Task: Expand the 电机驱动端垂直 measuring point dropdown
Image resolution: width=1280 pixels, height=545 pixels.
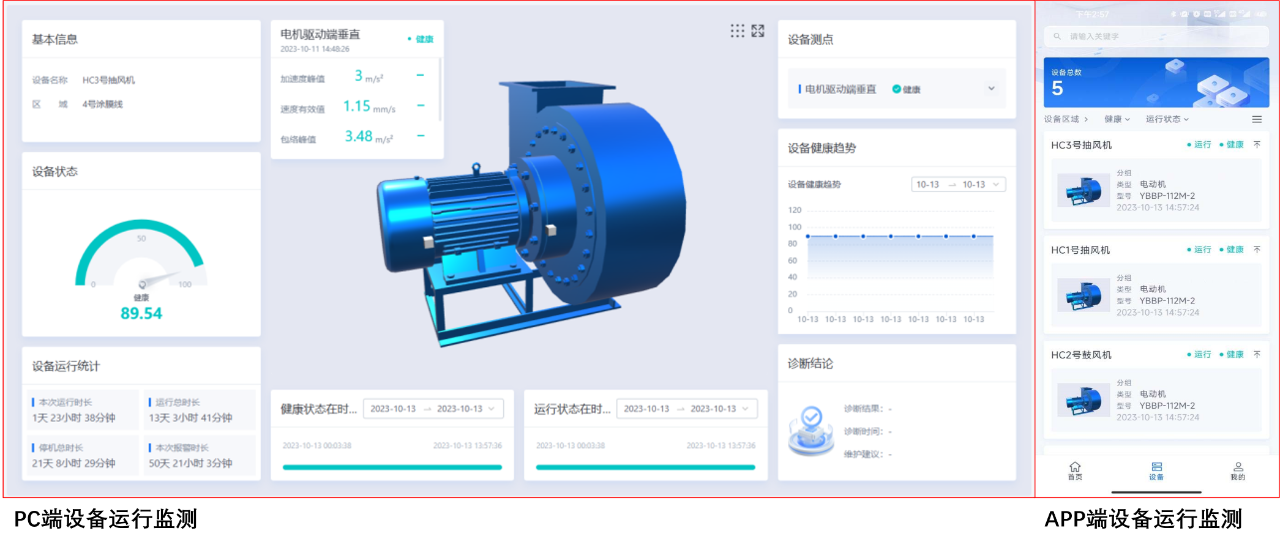Action: (991, 89)
